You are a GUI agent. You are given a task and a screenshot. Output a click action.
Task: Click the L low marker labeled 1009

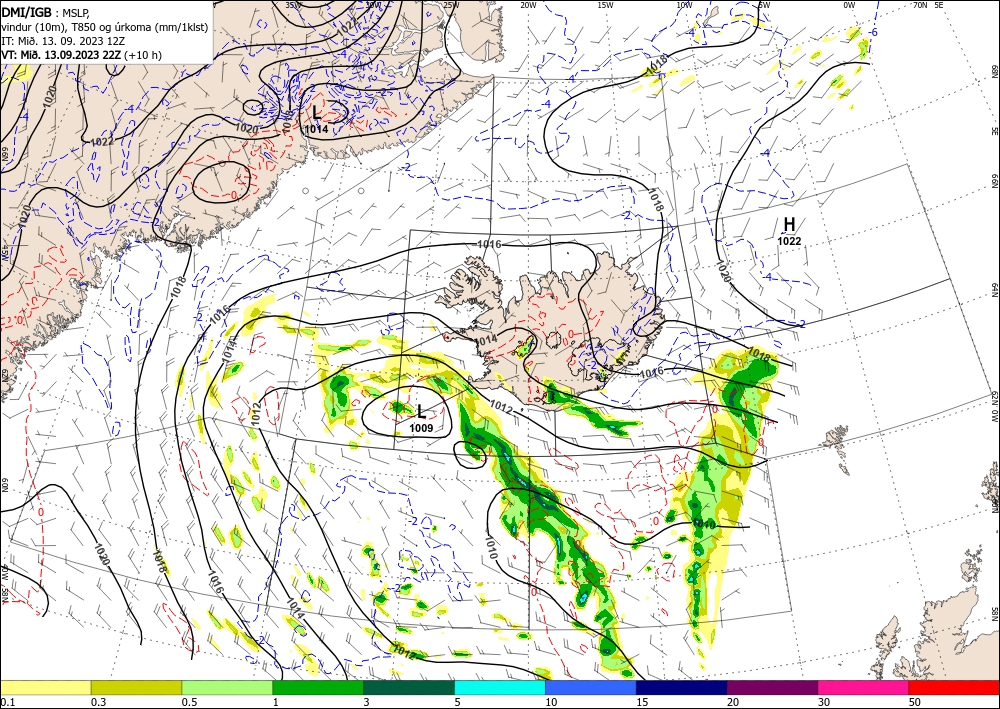(421, 412)
